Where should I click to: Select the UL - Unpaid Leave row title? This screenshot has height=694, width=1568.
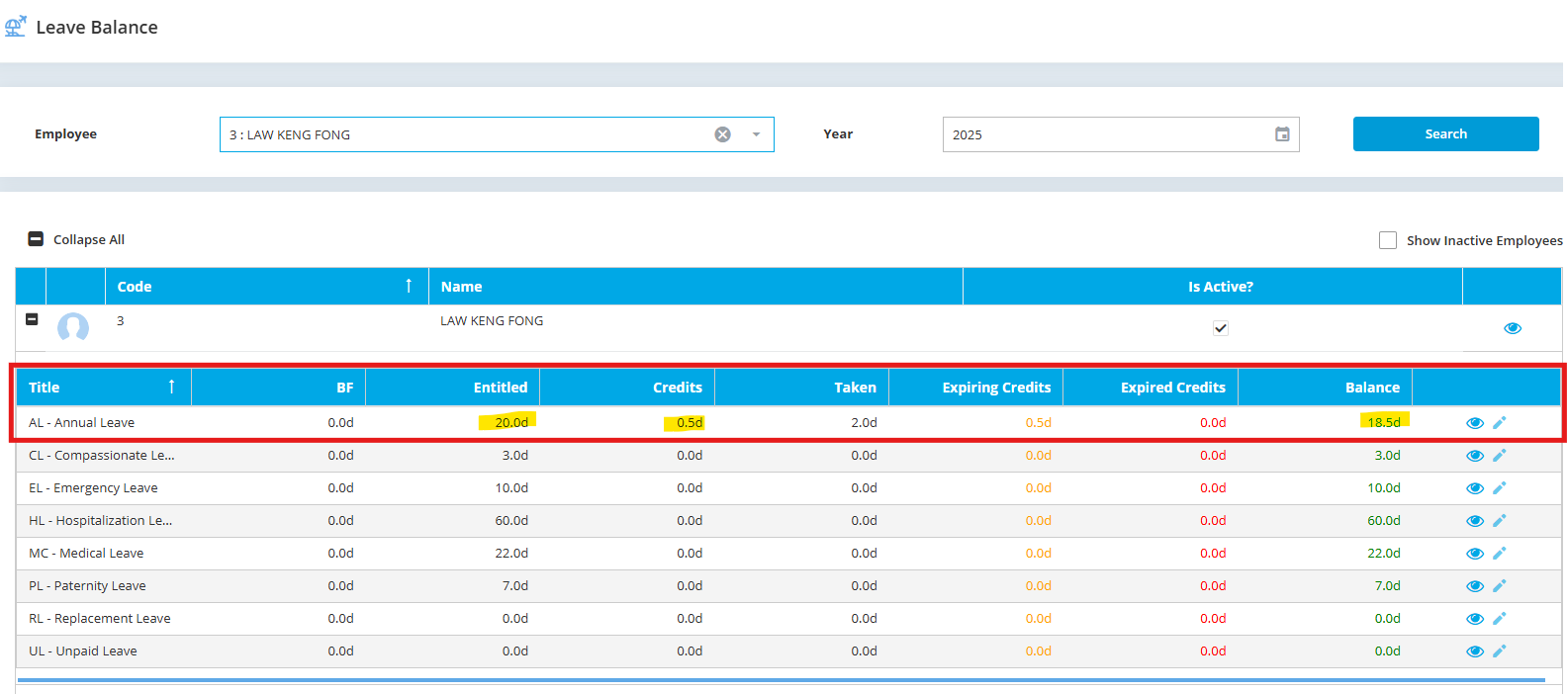tap(83, 651)
